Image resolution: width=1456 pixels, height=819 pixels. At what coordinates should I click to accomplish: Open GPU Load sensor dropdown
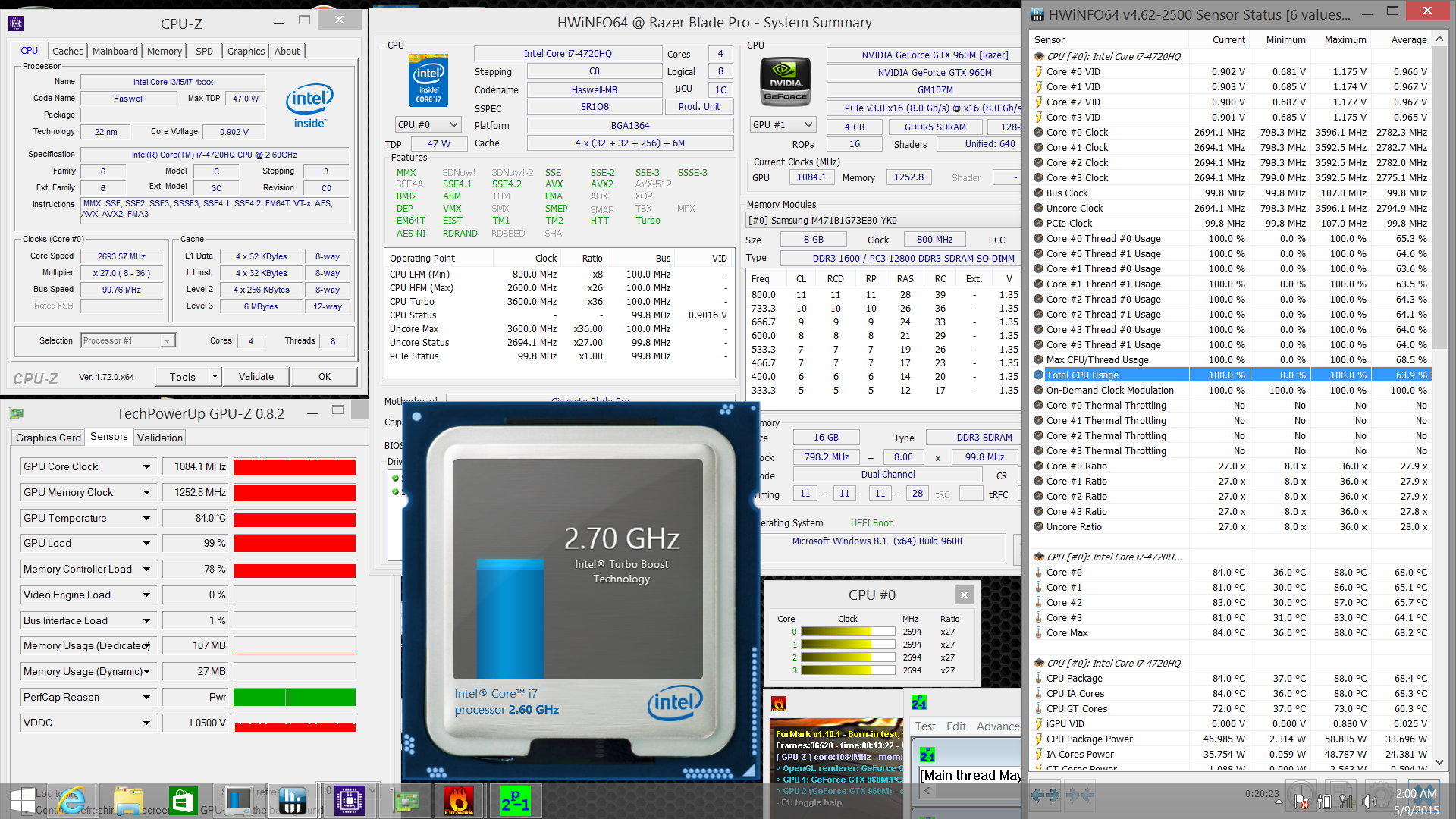[146, 544]
